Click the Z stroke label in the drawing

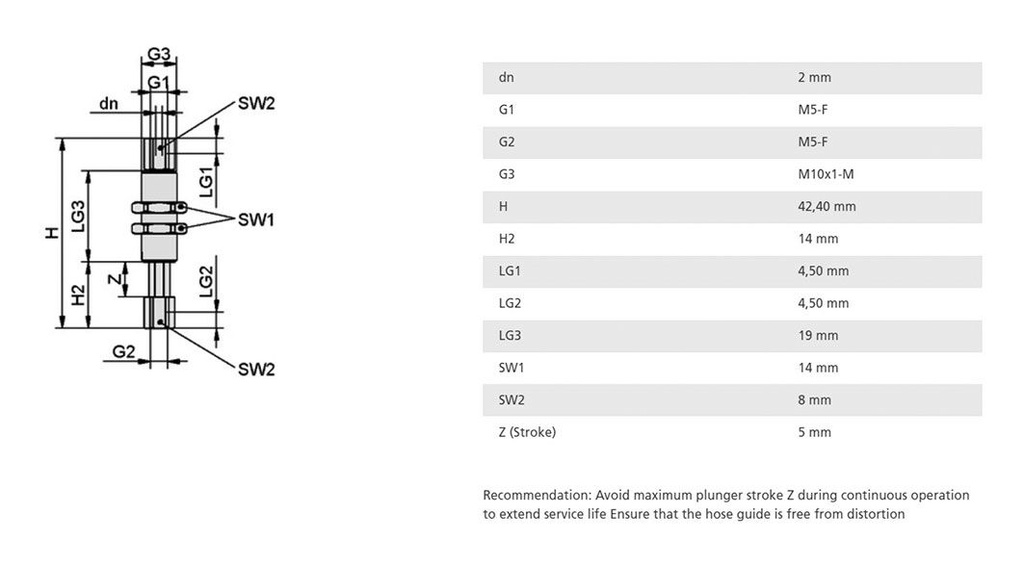[114, 280]
